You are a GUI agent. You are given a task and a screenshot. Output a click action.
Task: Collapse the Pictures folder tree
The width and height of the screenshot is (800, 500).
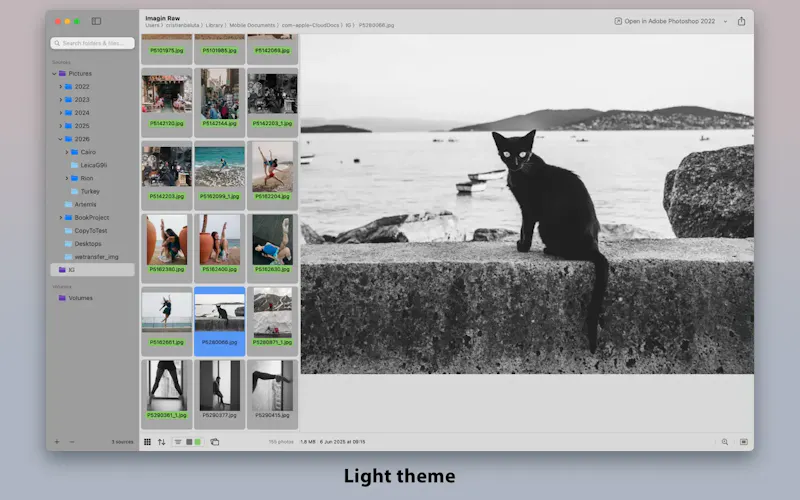(54, 73)
